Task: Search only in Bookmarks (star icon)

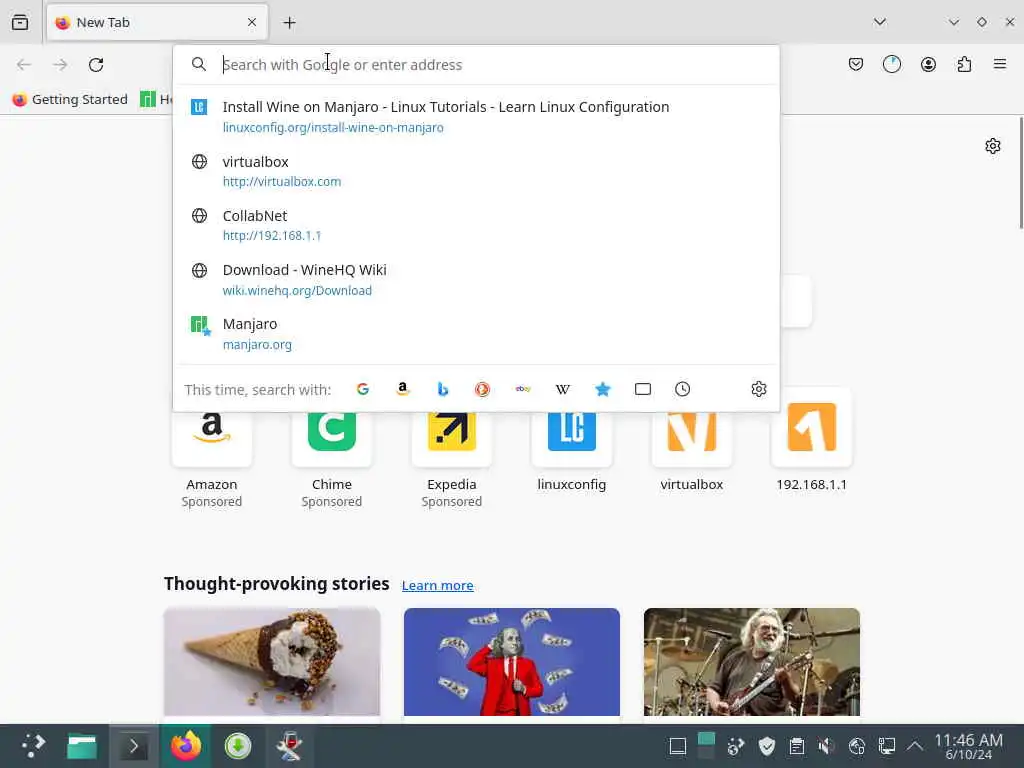Action: tap(603, 389)
